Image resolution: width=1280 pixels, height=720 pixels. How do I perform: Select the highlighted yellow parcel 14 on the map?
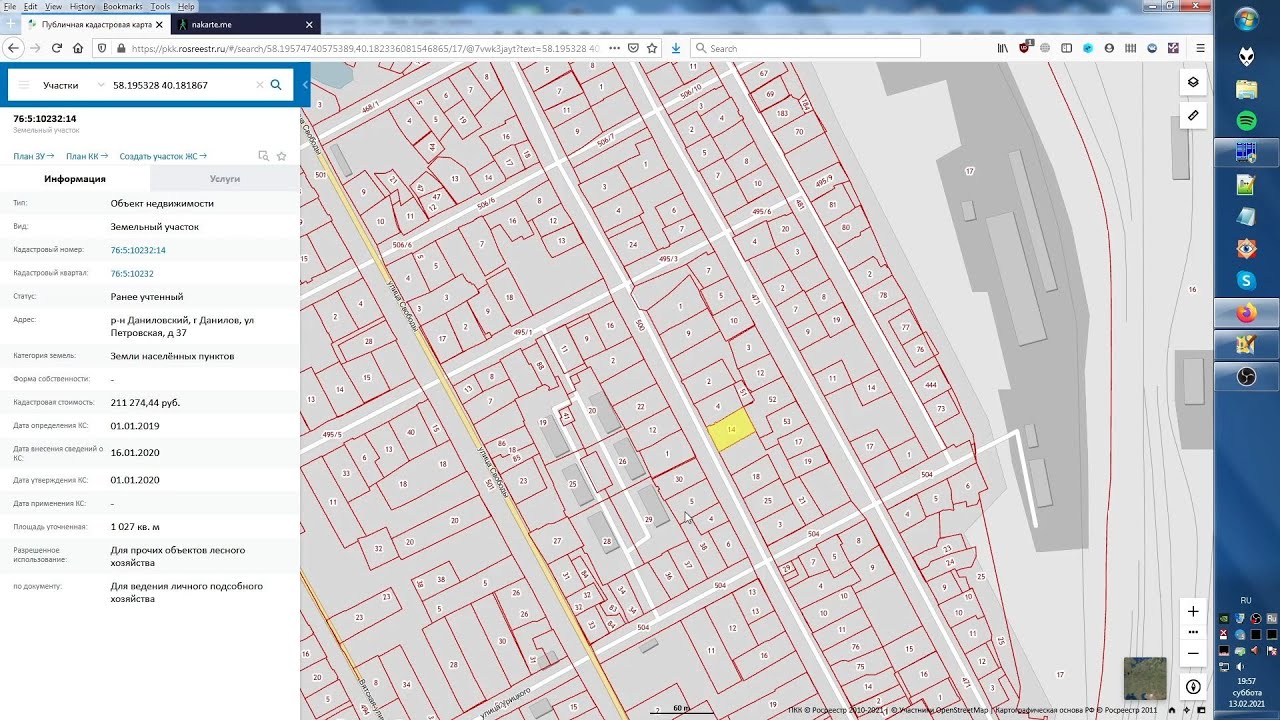pyautogui.click(x=731, y=430)
